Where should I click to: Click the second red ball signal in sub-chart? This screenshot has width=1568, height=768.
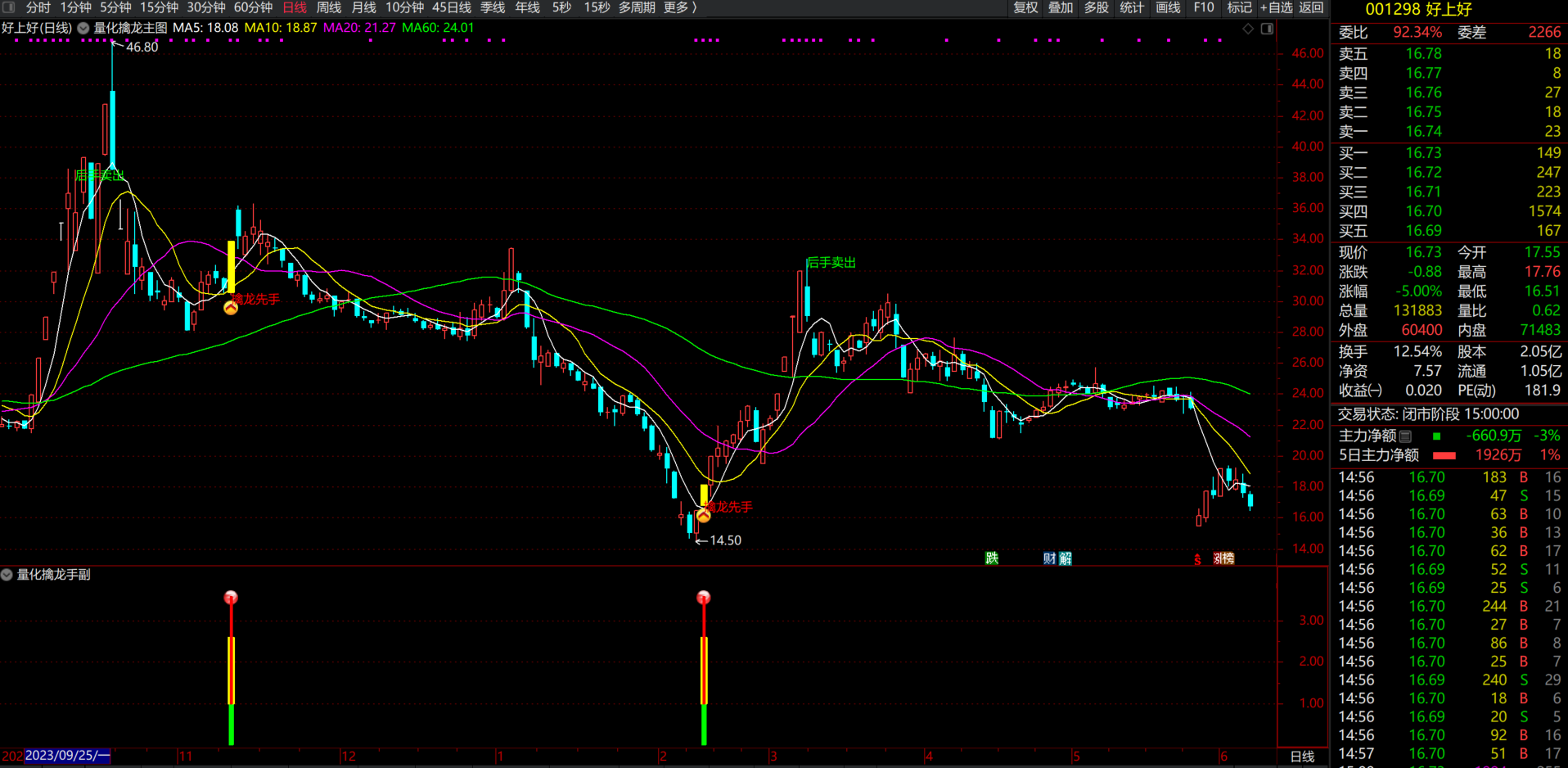pos(704,598)
